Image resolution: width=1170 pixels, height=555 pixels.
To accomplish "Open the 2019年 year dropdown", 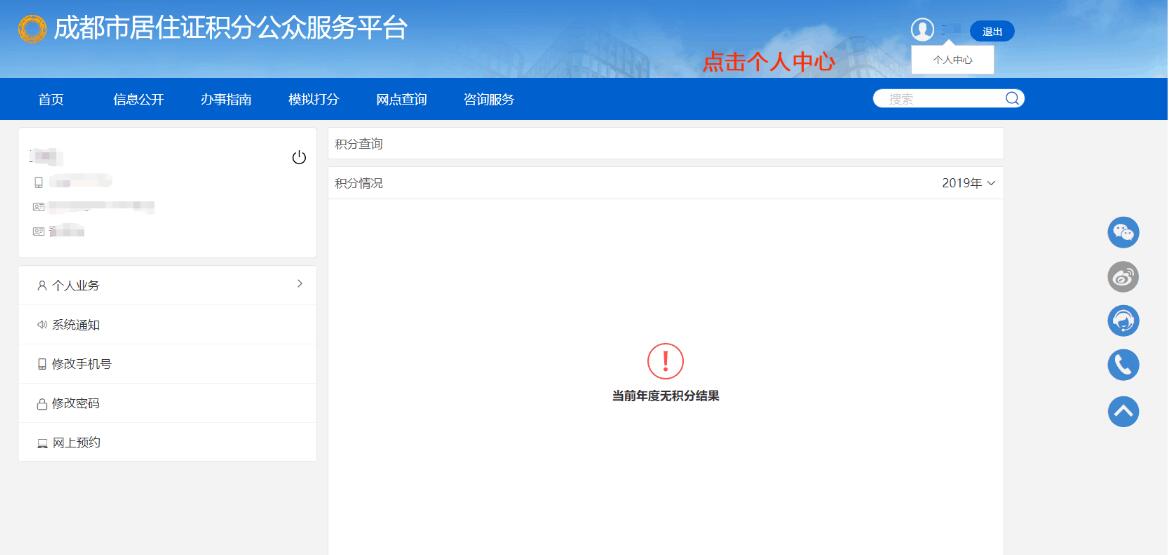I will [x=969, y=183].
